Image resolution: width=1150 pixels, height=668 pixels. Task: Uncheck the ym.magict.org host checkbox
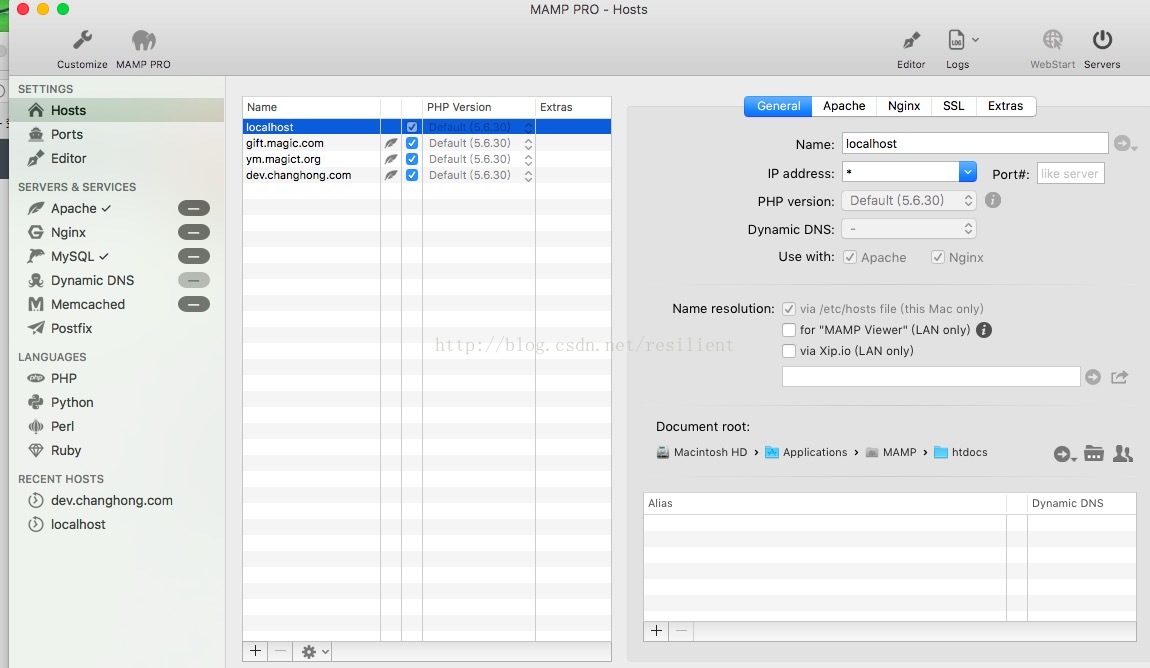(412, 159)
